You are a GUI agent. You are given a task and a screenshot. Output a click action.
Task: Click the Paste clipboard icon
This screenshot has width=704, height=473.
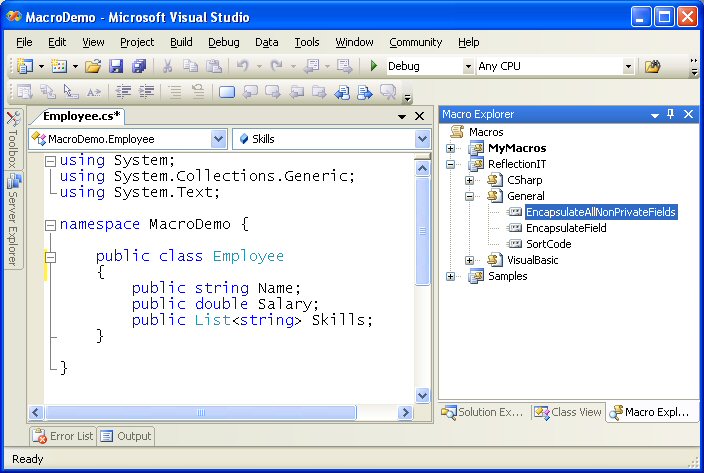(x=214, y=66)
